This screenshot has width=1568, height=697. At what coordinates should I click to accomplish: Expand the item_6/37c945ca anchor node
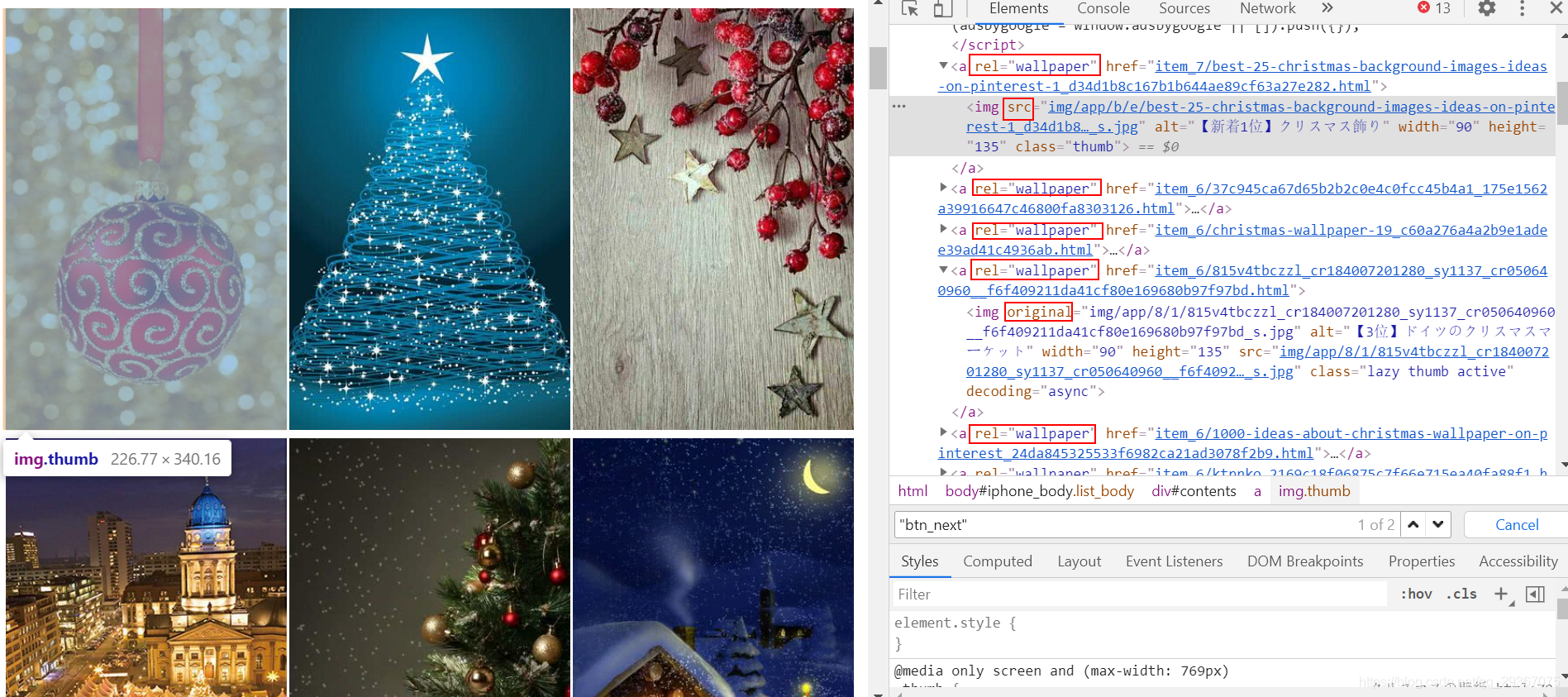point(943,188)
